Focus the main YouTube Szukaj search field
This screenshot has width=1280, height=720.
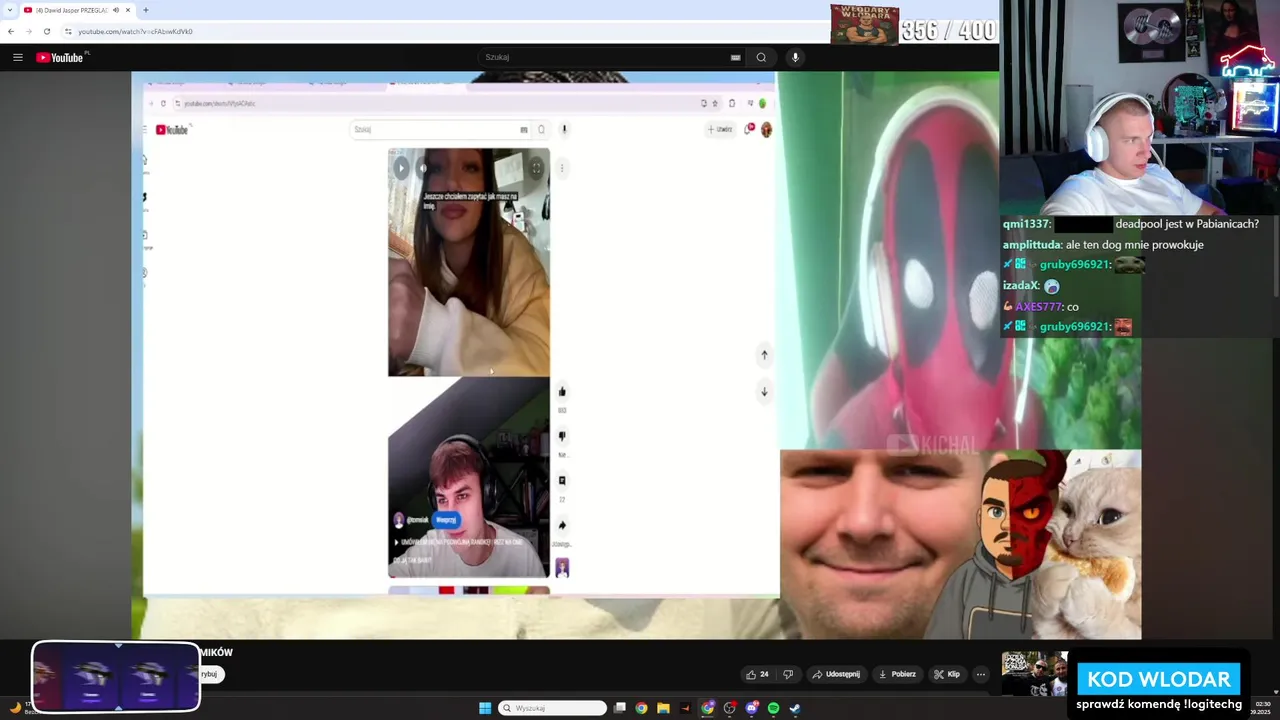tap(605, 57)
